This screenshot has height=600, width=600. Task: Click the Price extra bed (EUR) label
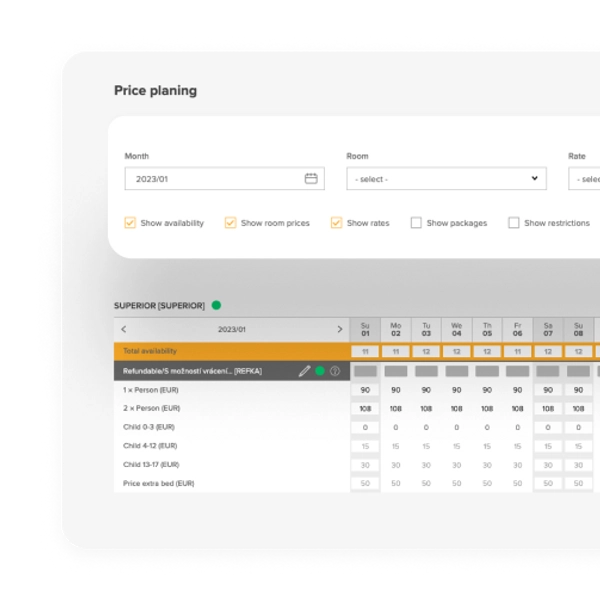click(x=158, y=483)
